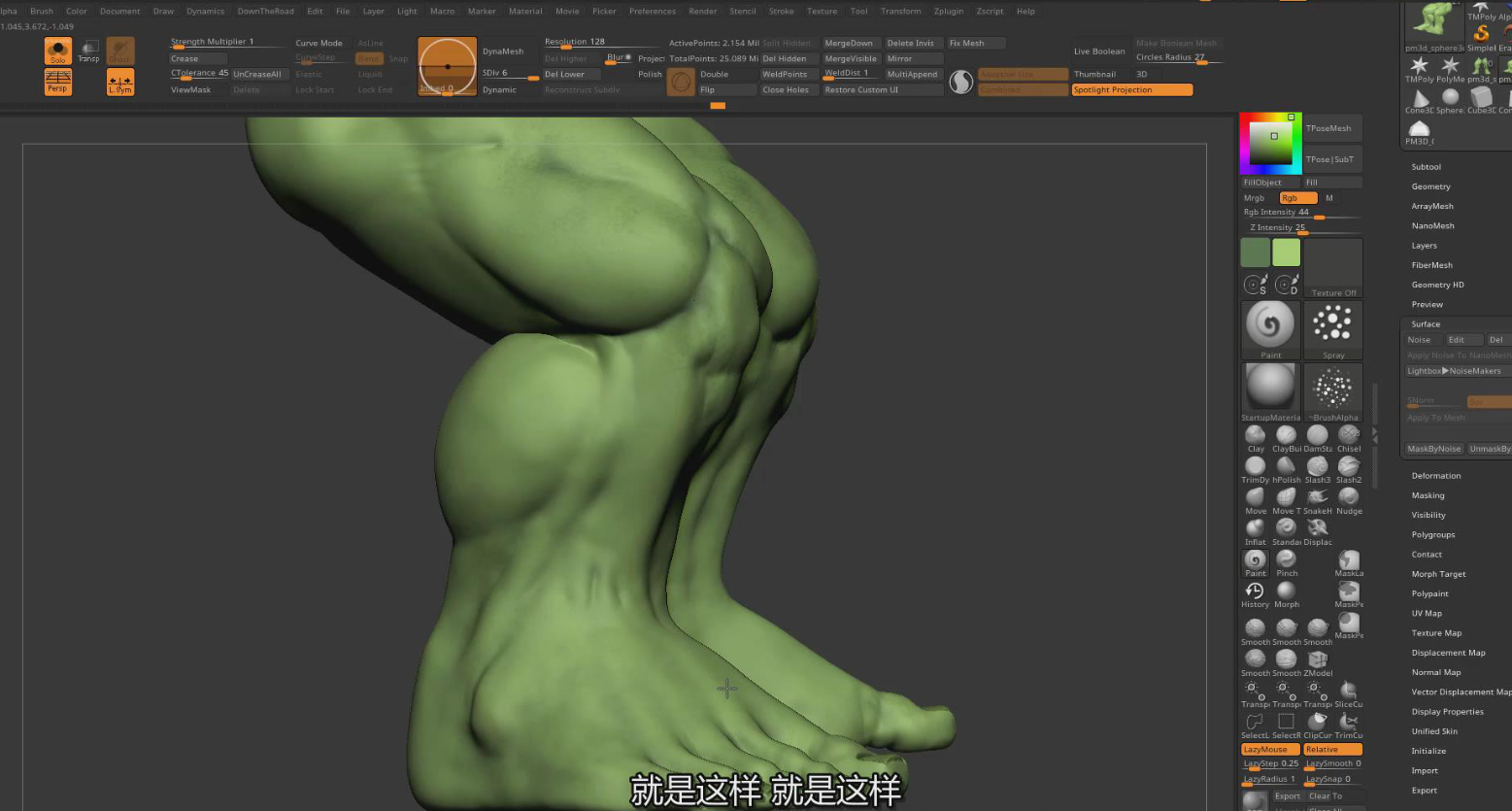The image size is (1512, 811).
Task: Expand the Subtool palette section
Action: coord(1426,167)
